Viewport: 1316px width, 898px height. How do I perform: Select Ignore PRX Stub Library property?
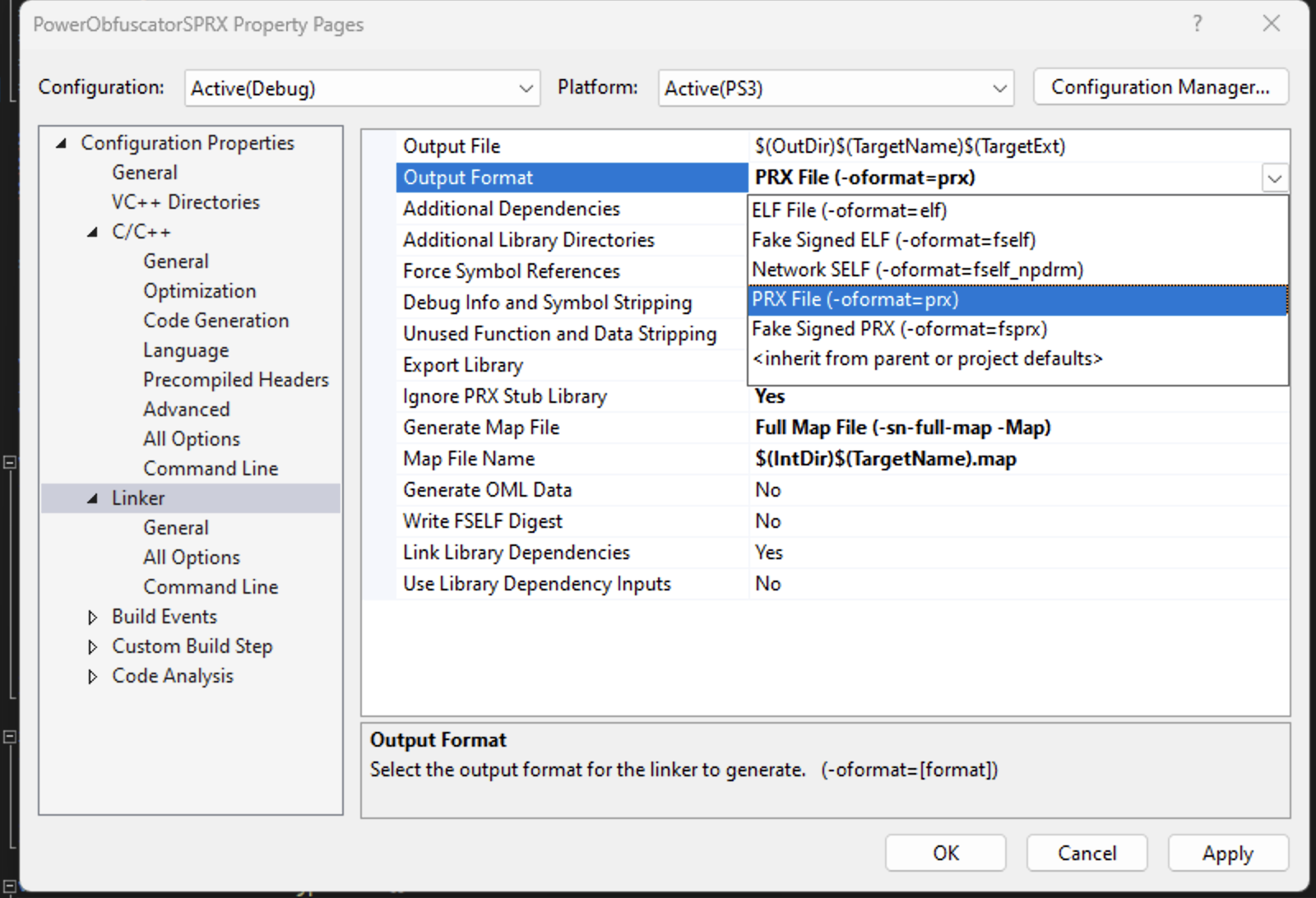click(x=505, y=396)
